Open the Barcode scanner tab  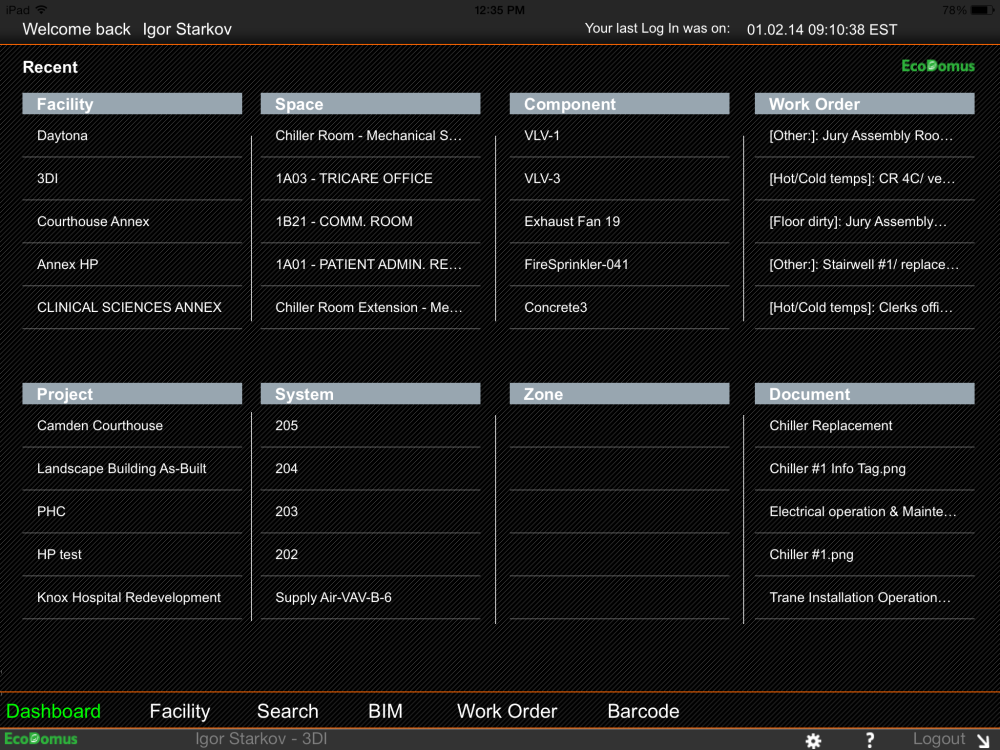pyautogui.click(x=643, y=711)
